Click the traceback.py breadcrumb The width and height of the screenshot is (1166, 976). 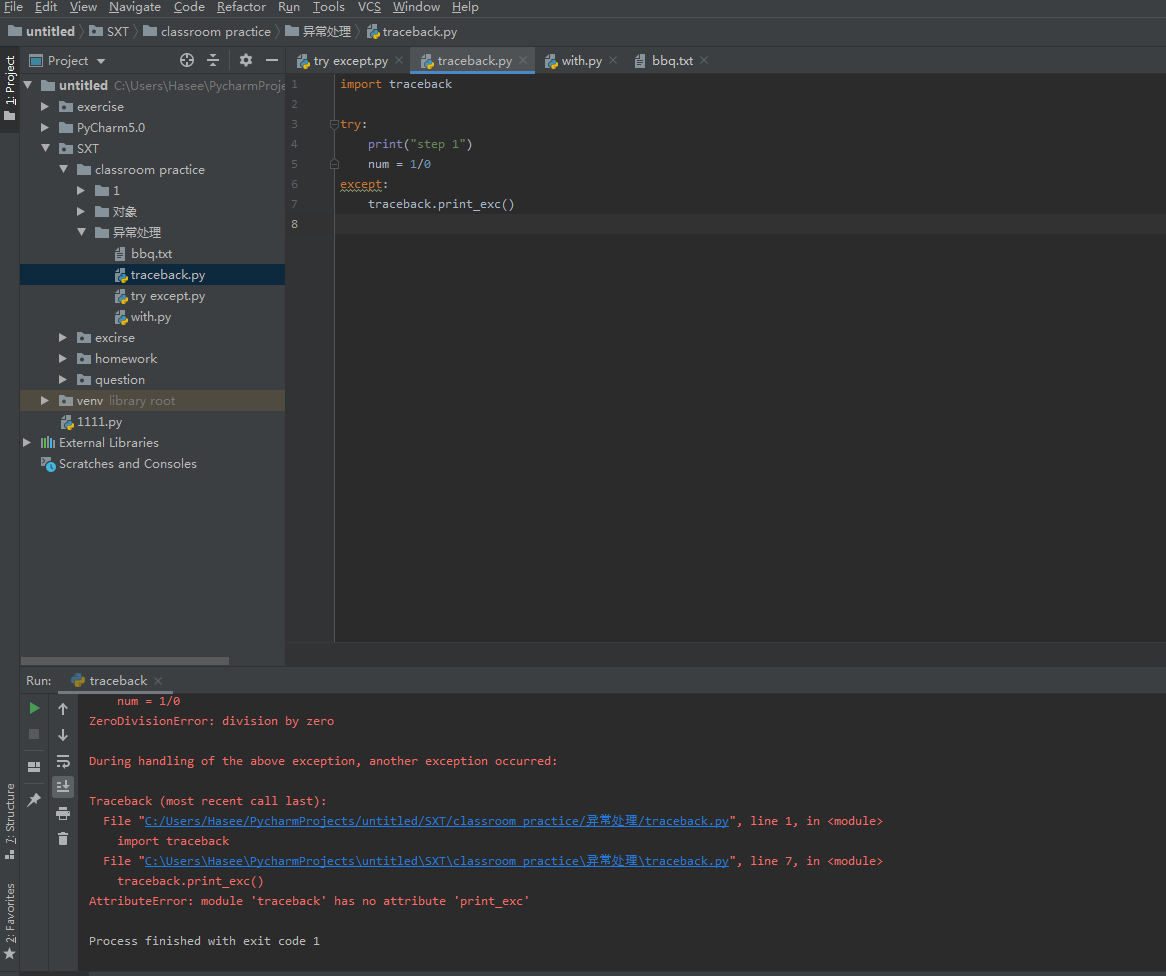pyautogui.click(x=412, y=31)
